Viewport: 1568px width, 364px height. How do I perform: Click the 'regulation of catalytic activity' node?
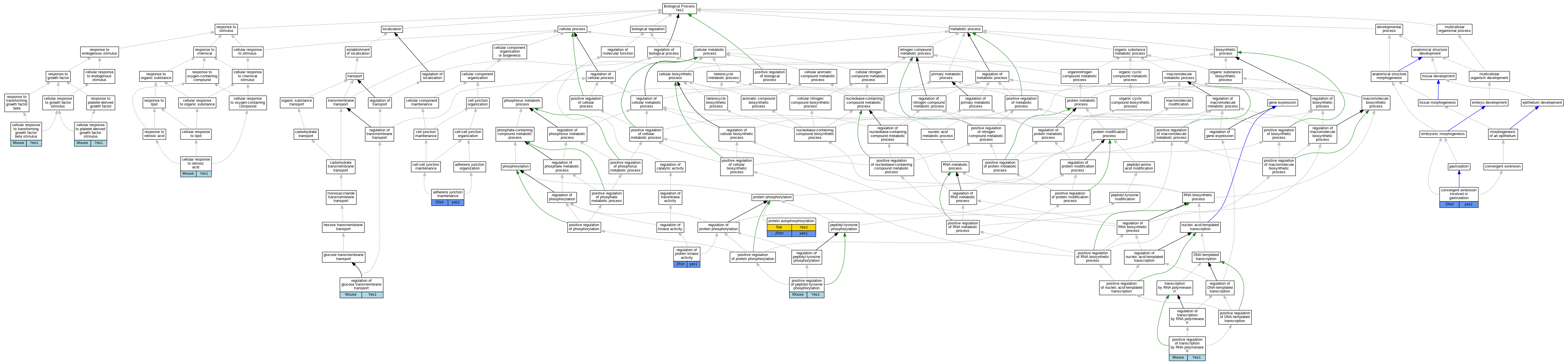tap(670, 166)
